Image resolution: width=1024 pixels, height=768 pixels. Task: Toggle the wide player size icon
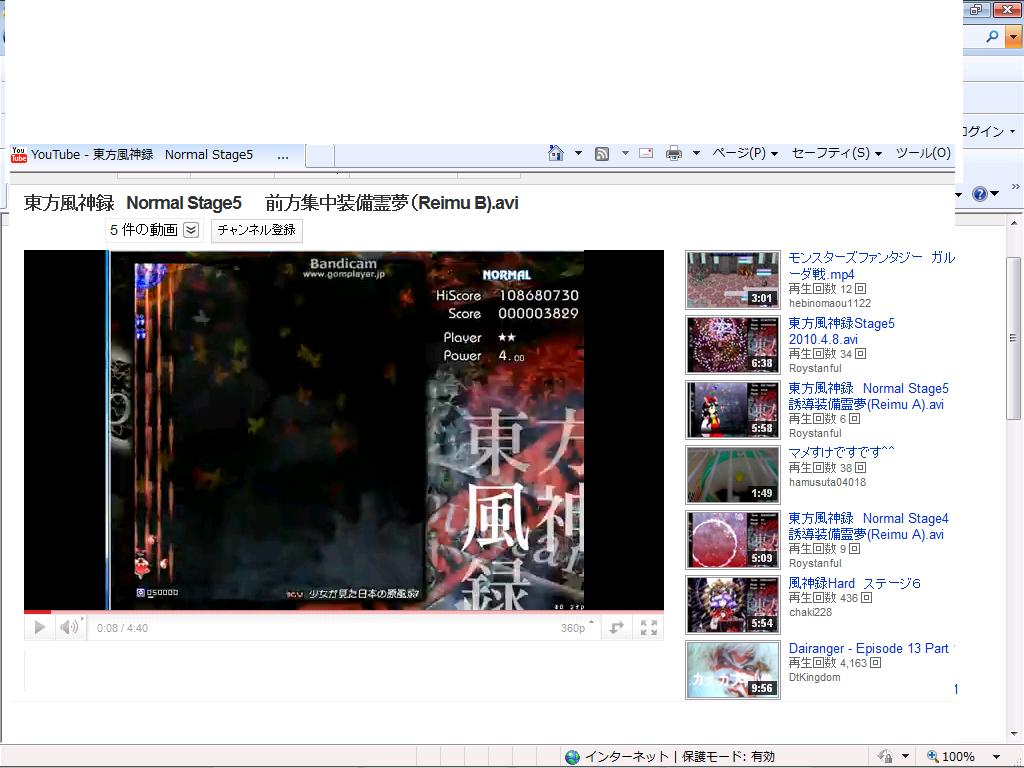click(616, 628)
